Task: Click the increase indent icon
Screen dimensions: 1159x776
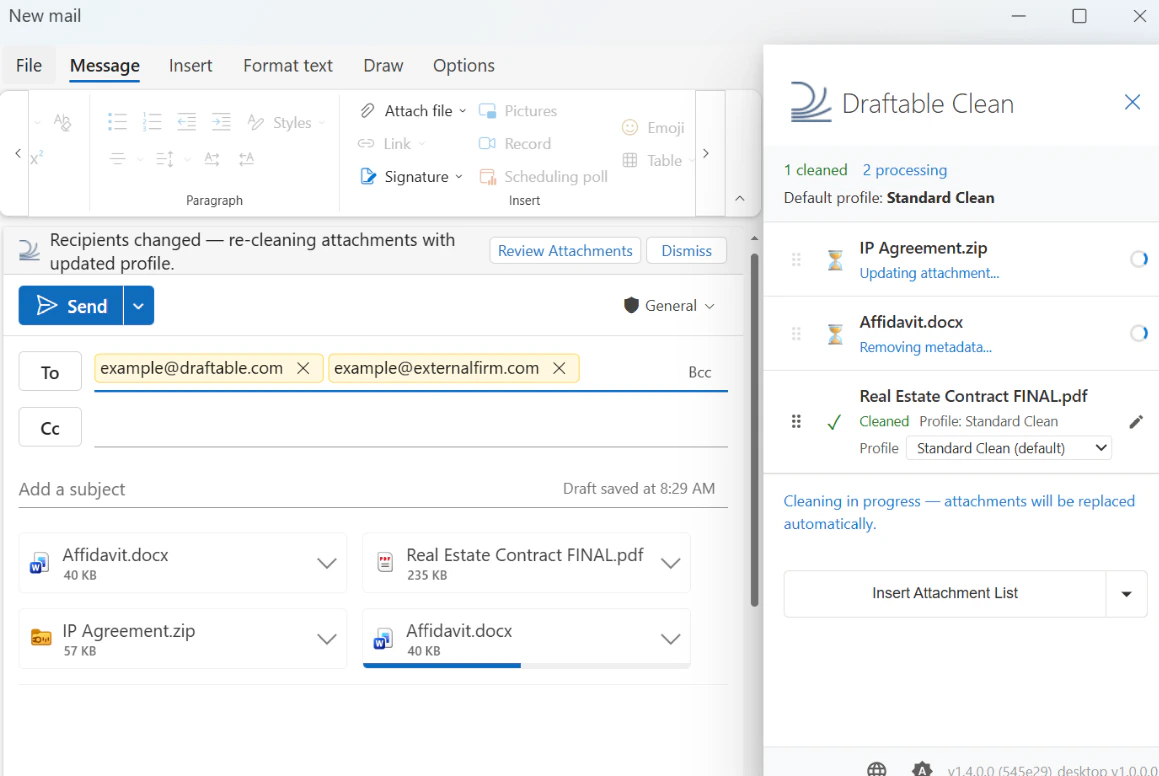Action: (x=221, y=122)
